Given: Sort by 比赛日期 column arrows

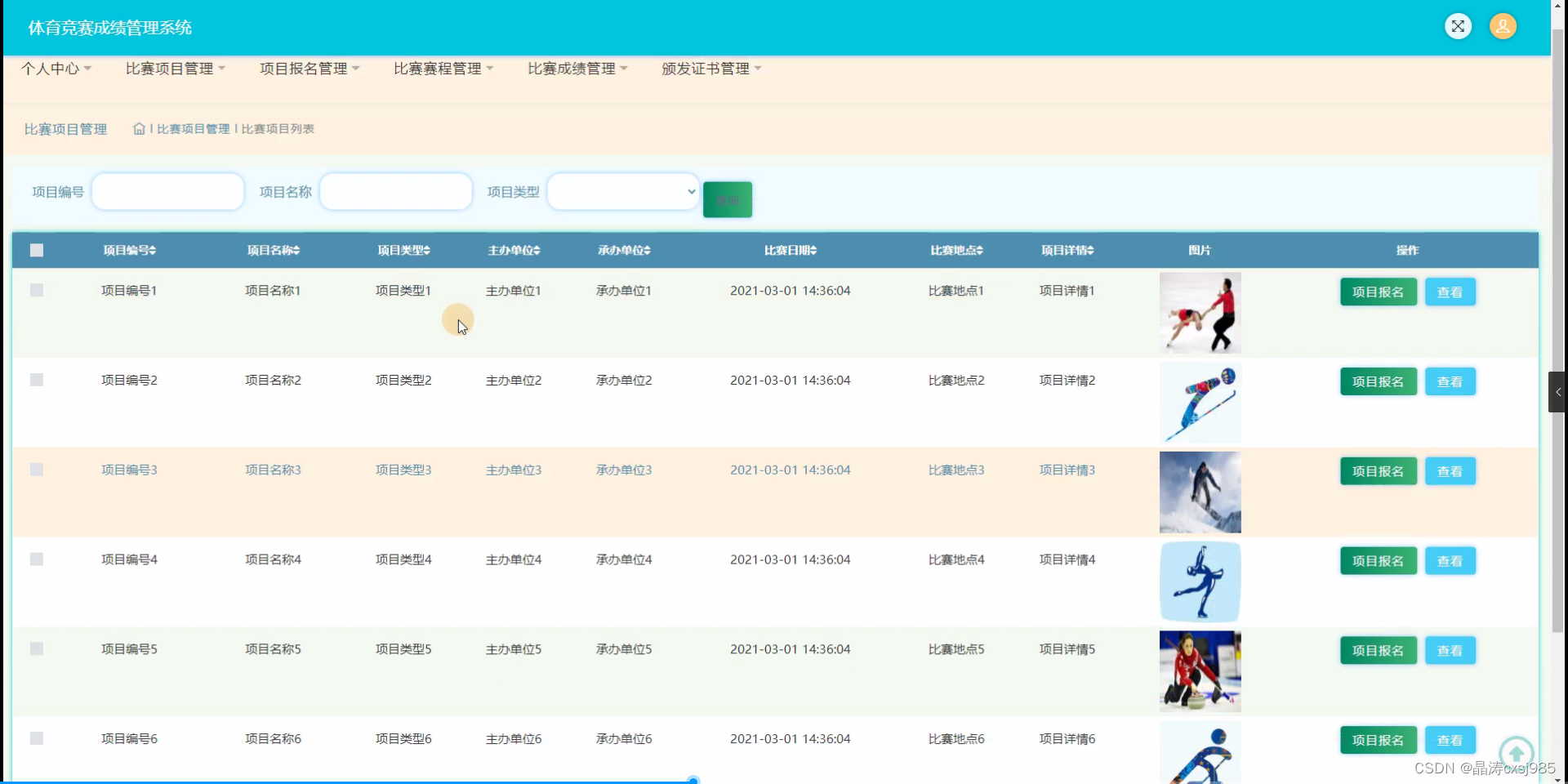Looking at the screenshot, I should click(813, 251).
